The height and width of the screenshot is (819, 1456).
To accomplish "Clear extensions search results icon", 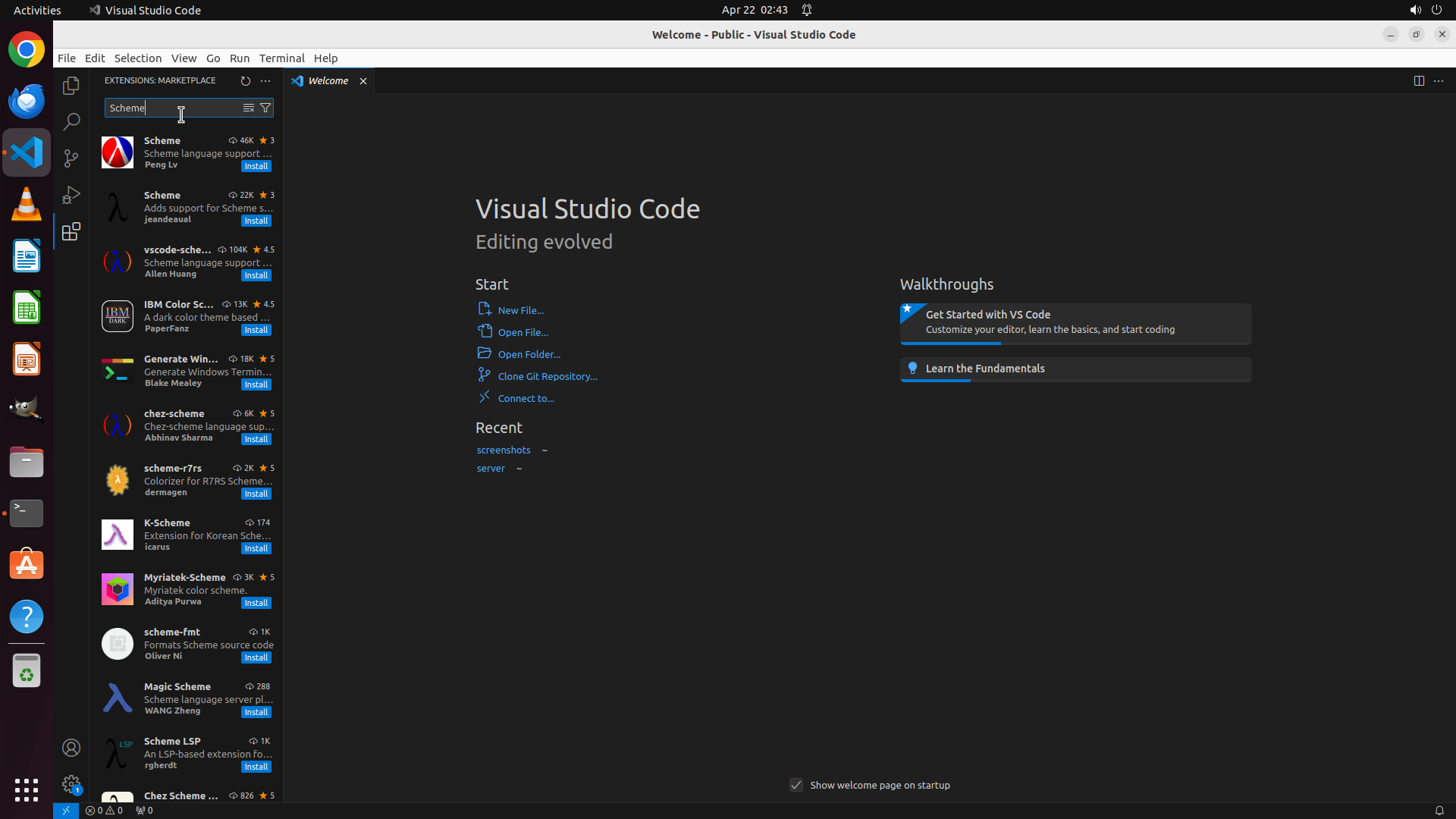I will pos(248,108).
